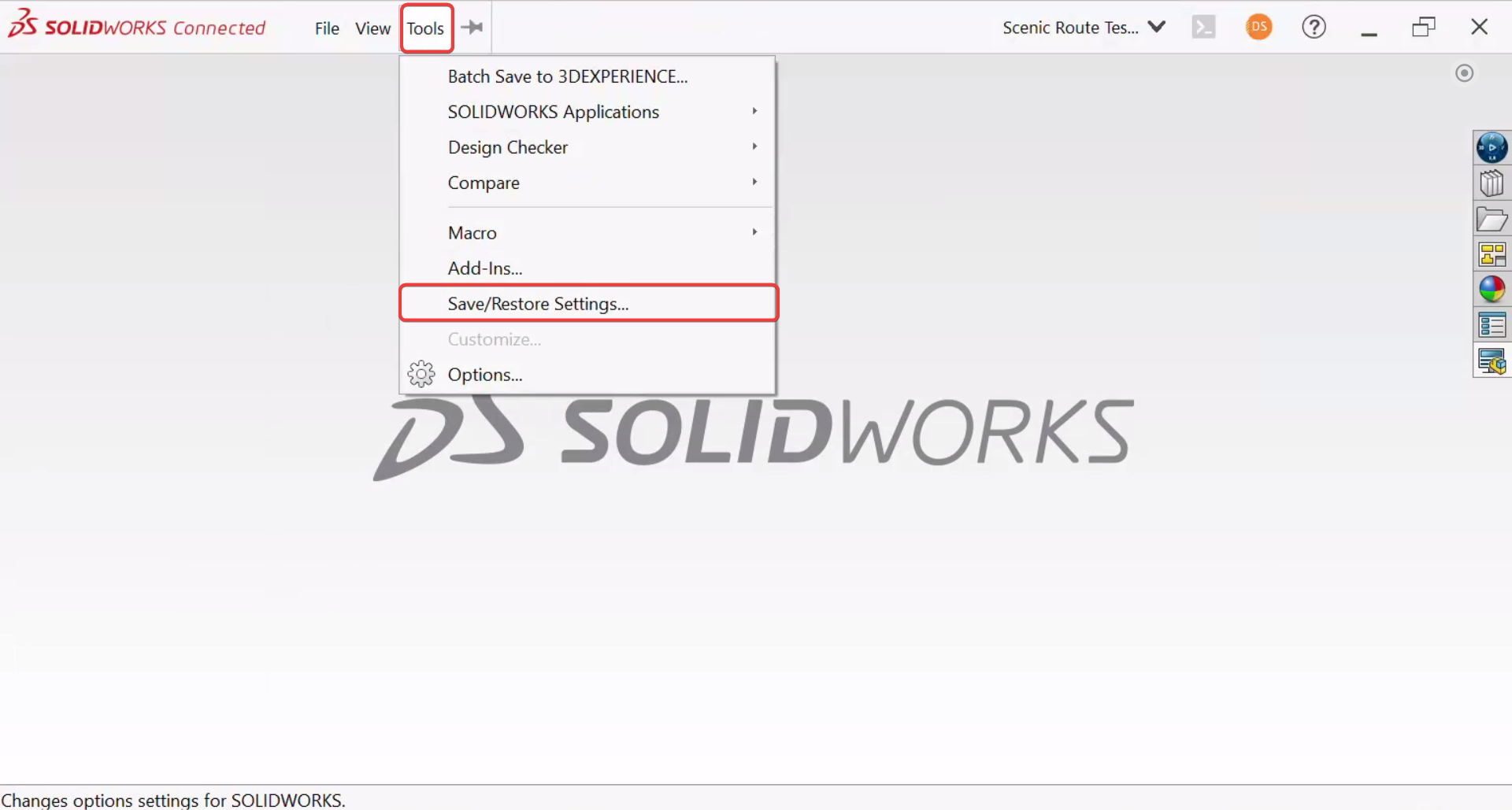Open the Custom Properties task pane tab
This screenshot has width=1512, height=810.
(1492, 325)
